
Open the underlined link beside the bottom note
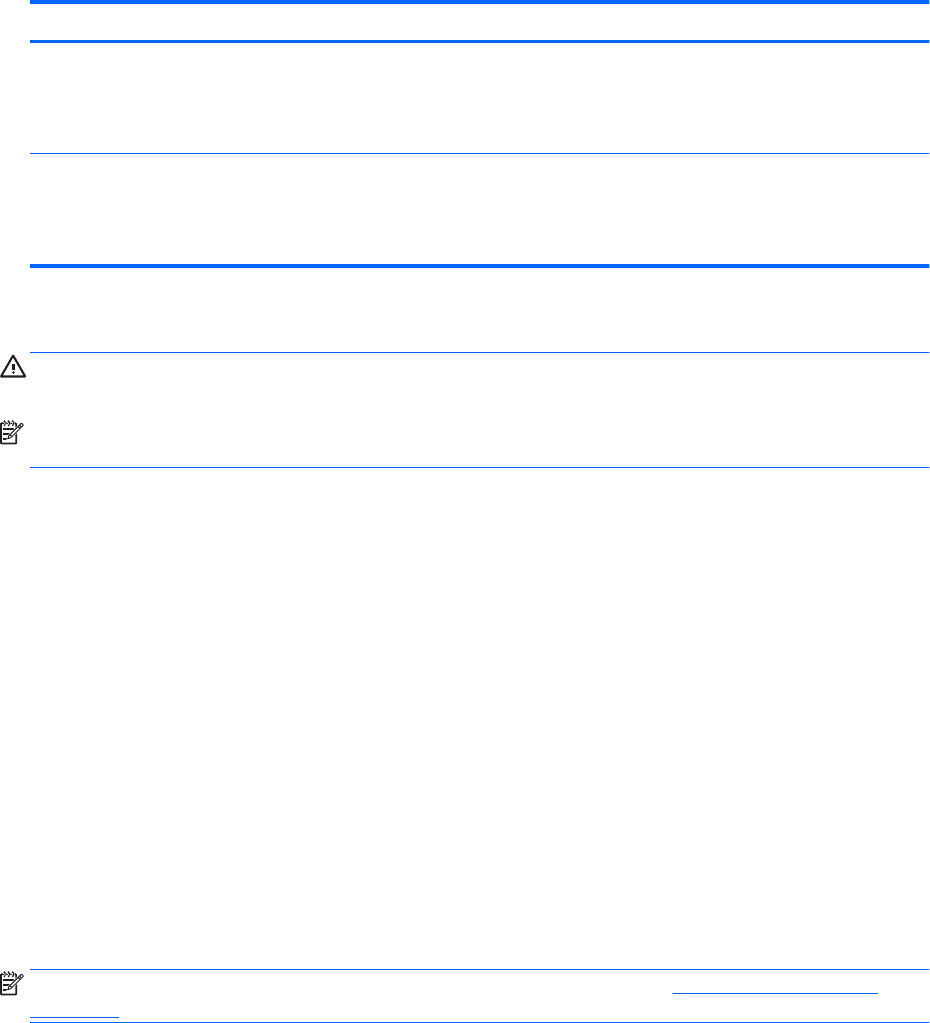[x=775, y=992]
